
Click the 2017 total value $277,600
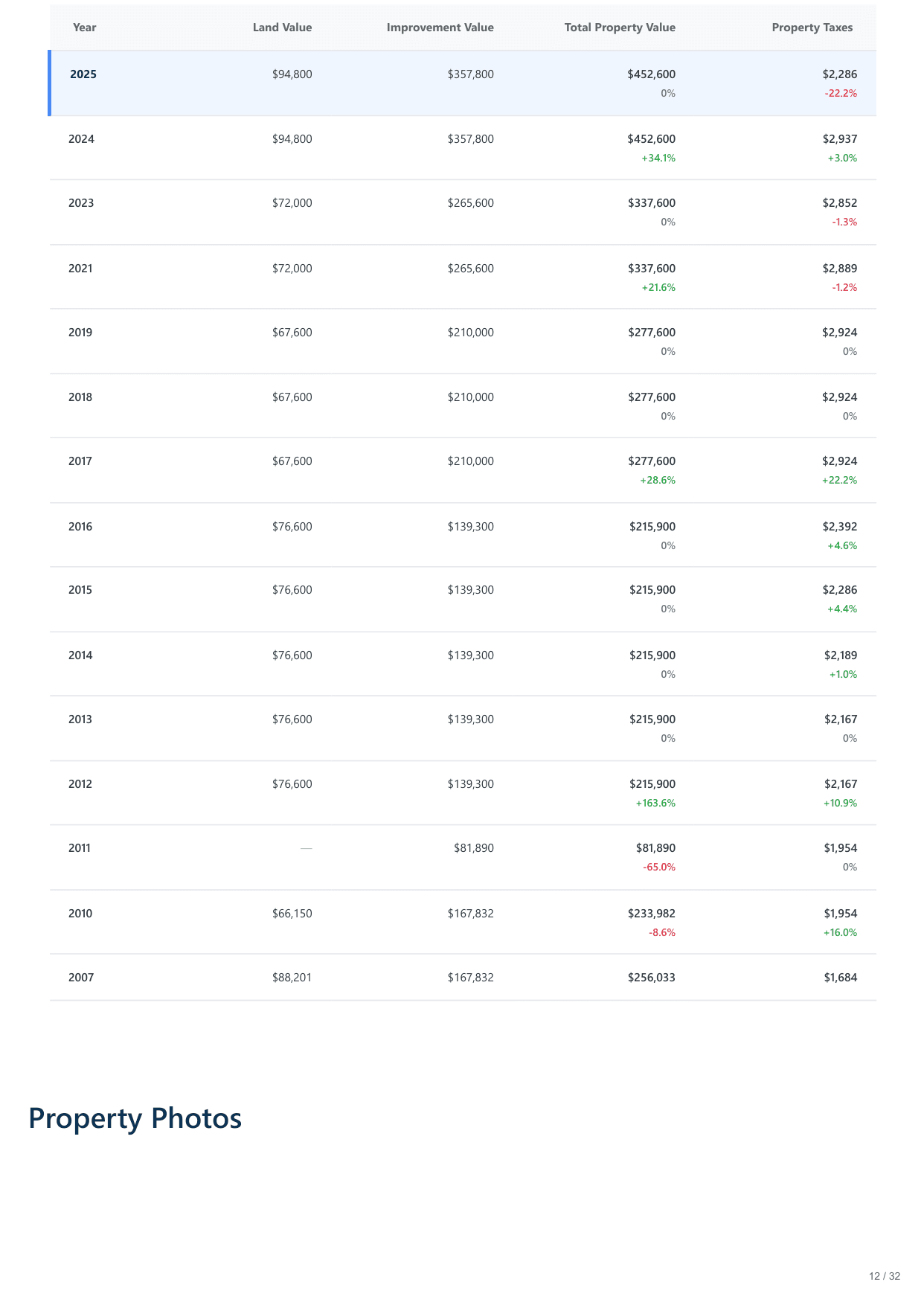click(x=651, y=461)
